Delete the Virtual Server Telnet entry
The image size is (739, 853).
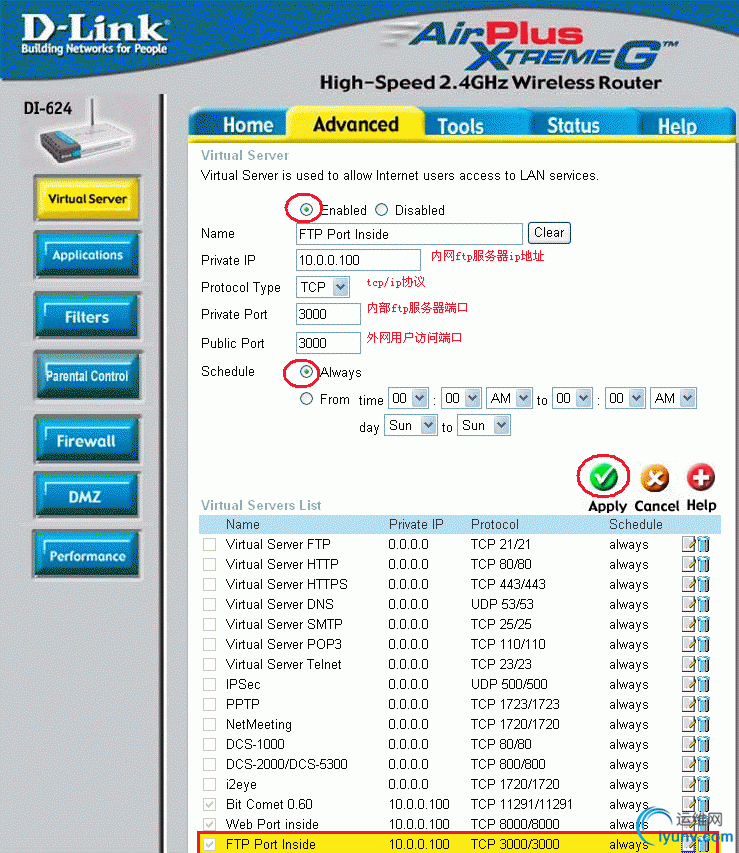704,664
